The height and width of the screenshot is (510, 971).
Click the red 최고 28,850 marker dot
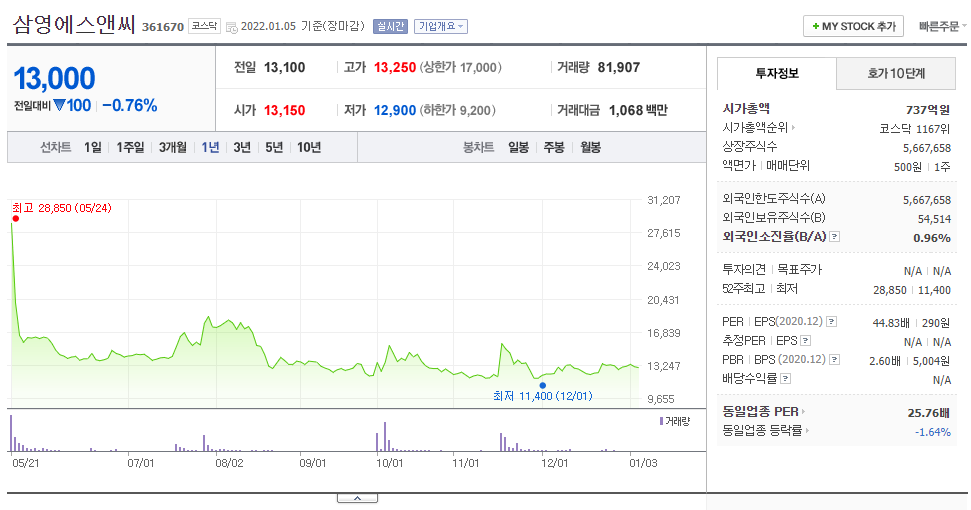[15, 218]
